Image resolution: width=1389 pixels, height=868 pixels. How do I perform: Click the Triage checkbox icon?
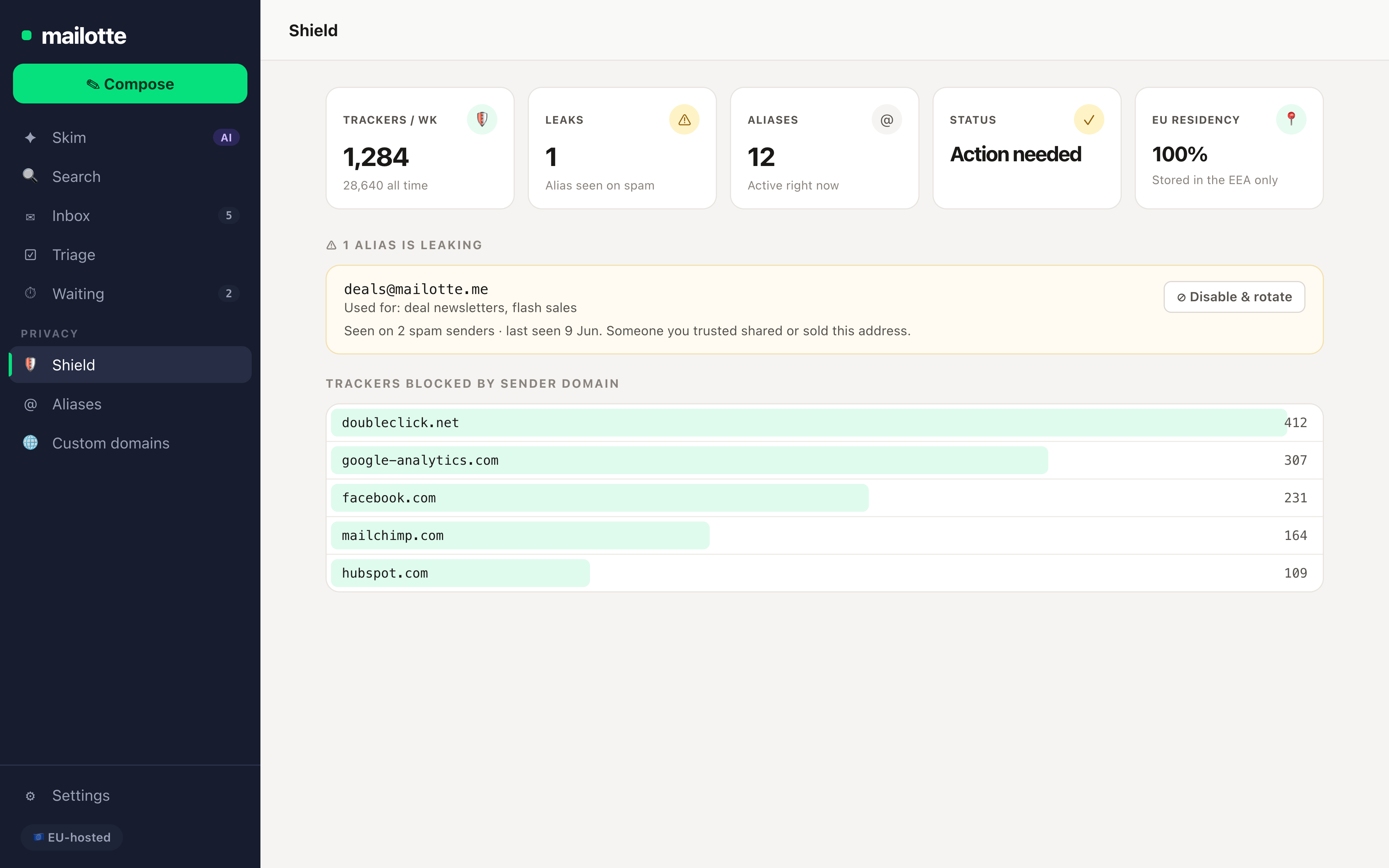30,255
